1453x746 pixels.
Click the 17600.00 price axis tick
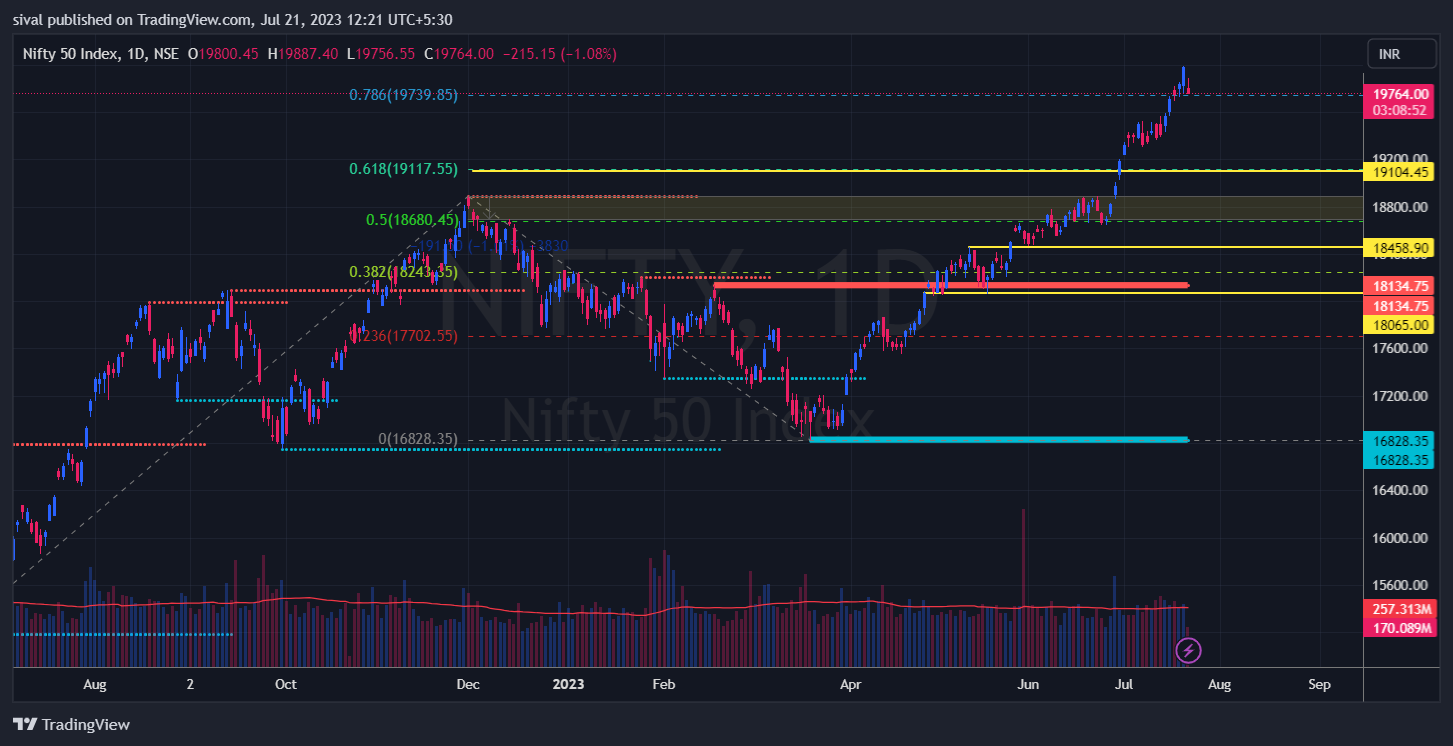pos(1399,348)
